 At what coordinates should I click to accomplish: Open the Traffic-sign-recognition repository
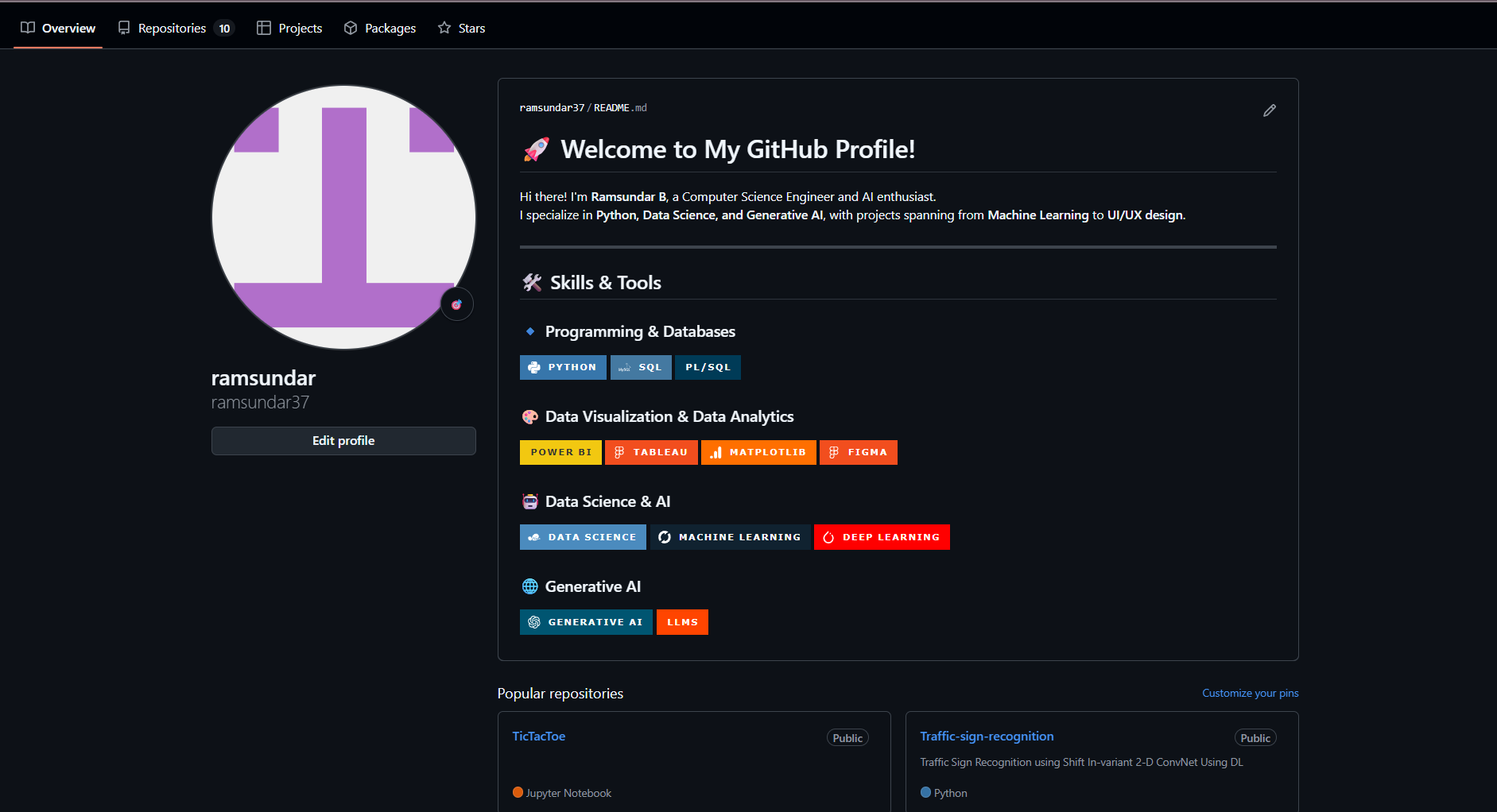pyautogui.click(x=987, y=737)
